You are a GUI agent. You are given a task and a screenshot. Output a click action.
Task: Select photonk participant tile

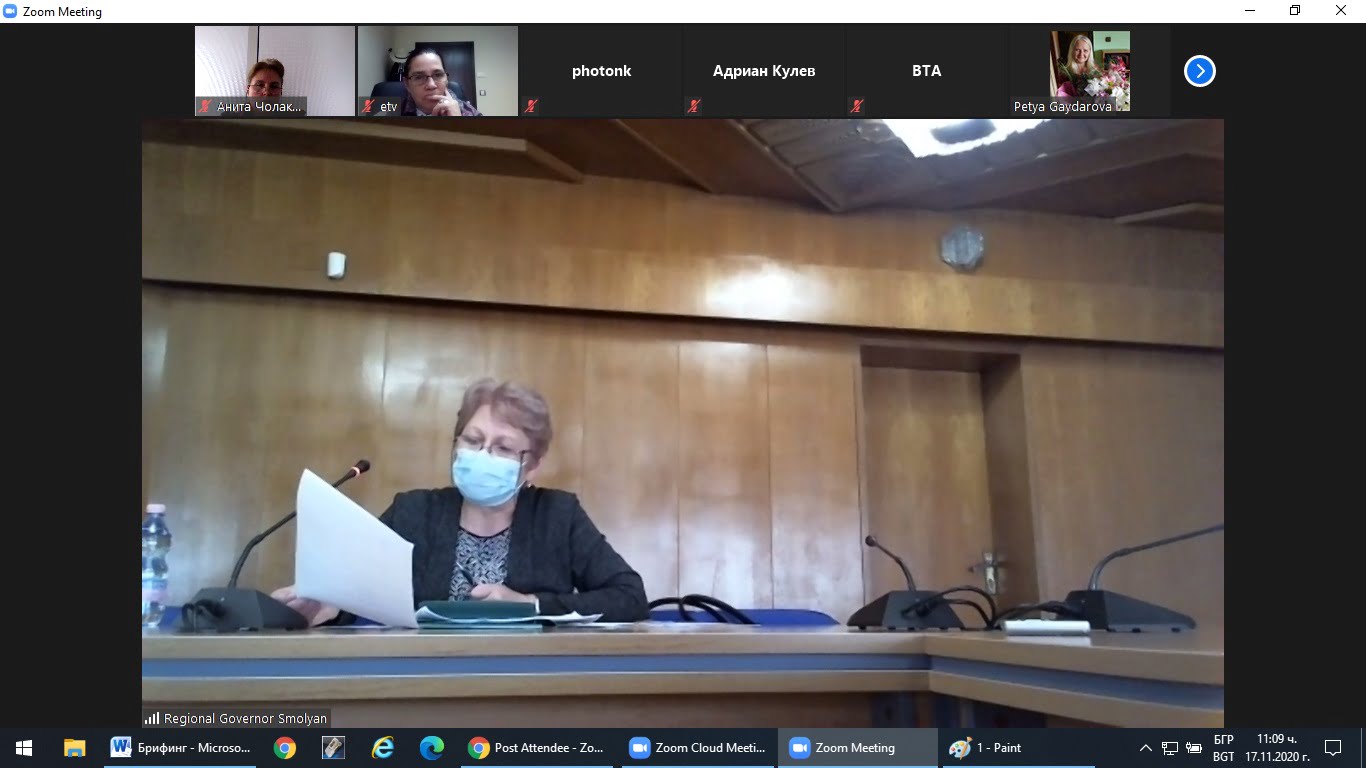pos(601,71)
